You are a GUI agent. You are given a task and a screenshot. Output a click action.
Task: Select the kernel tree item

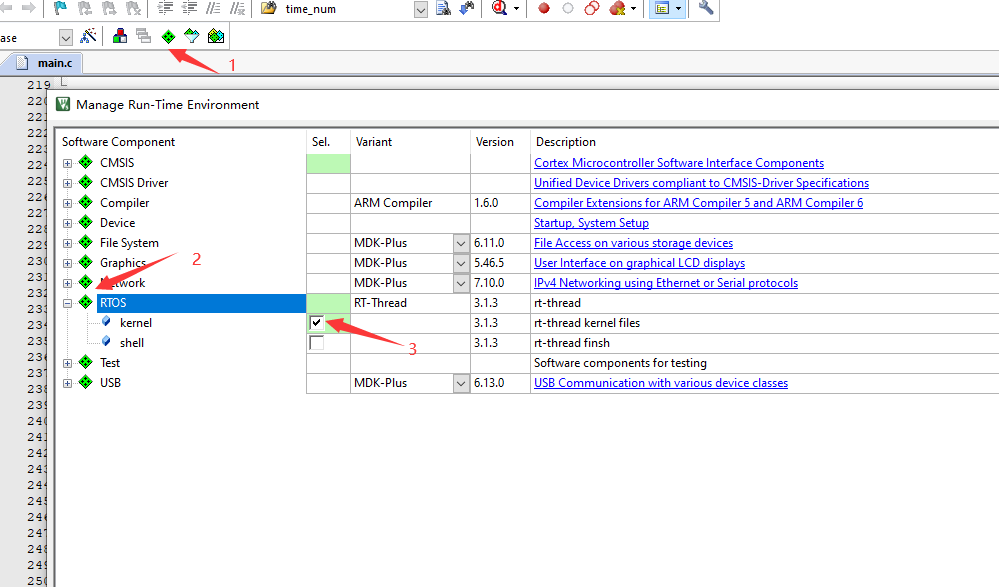[x=135, y=323]
